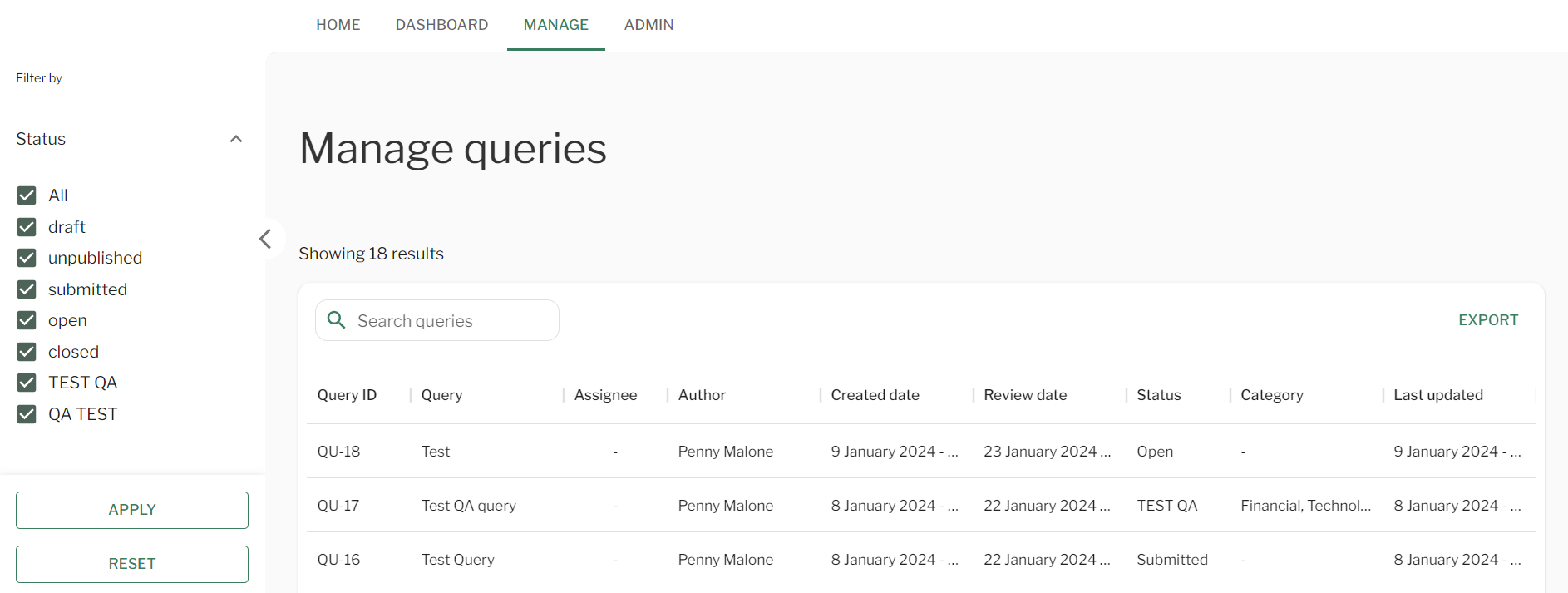
Task: Toggle the draft status checkbox
Action: tap(27, 227)
